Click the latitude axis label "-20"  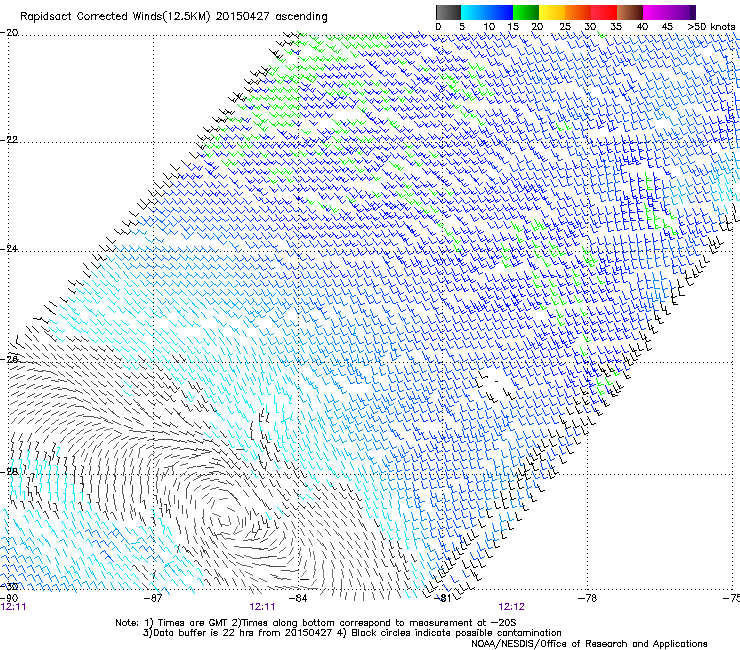pyautogui.click(x=9, y=33)
